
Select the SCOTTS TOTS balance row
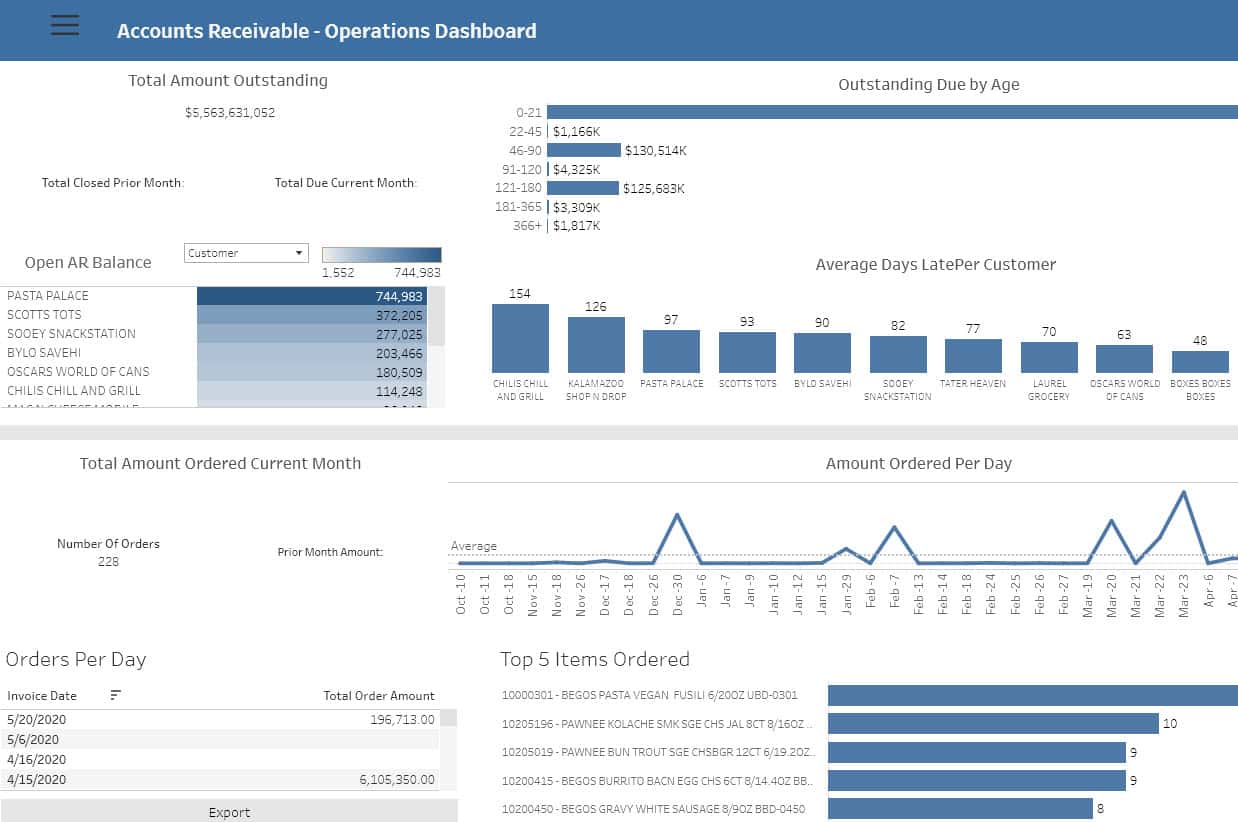tap(214, 315)
